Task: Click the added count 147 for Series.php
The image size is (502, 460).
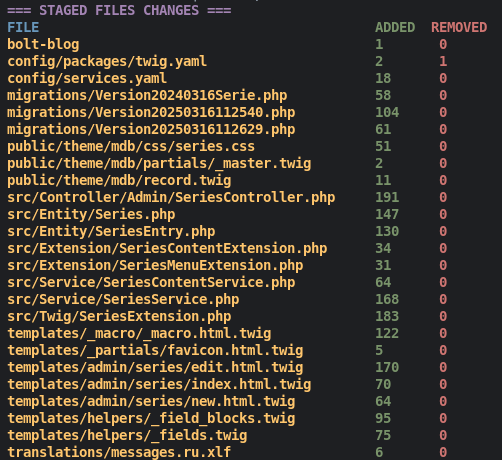Action: 387,215
